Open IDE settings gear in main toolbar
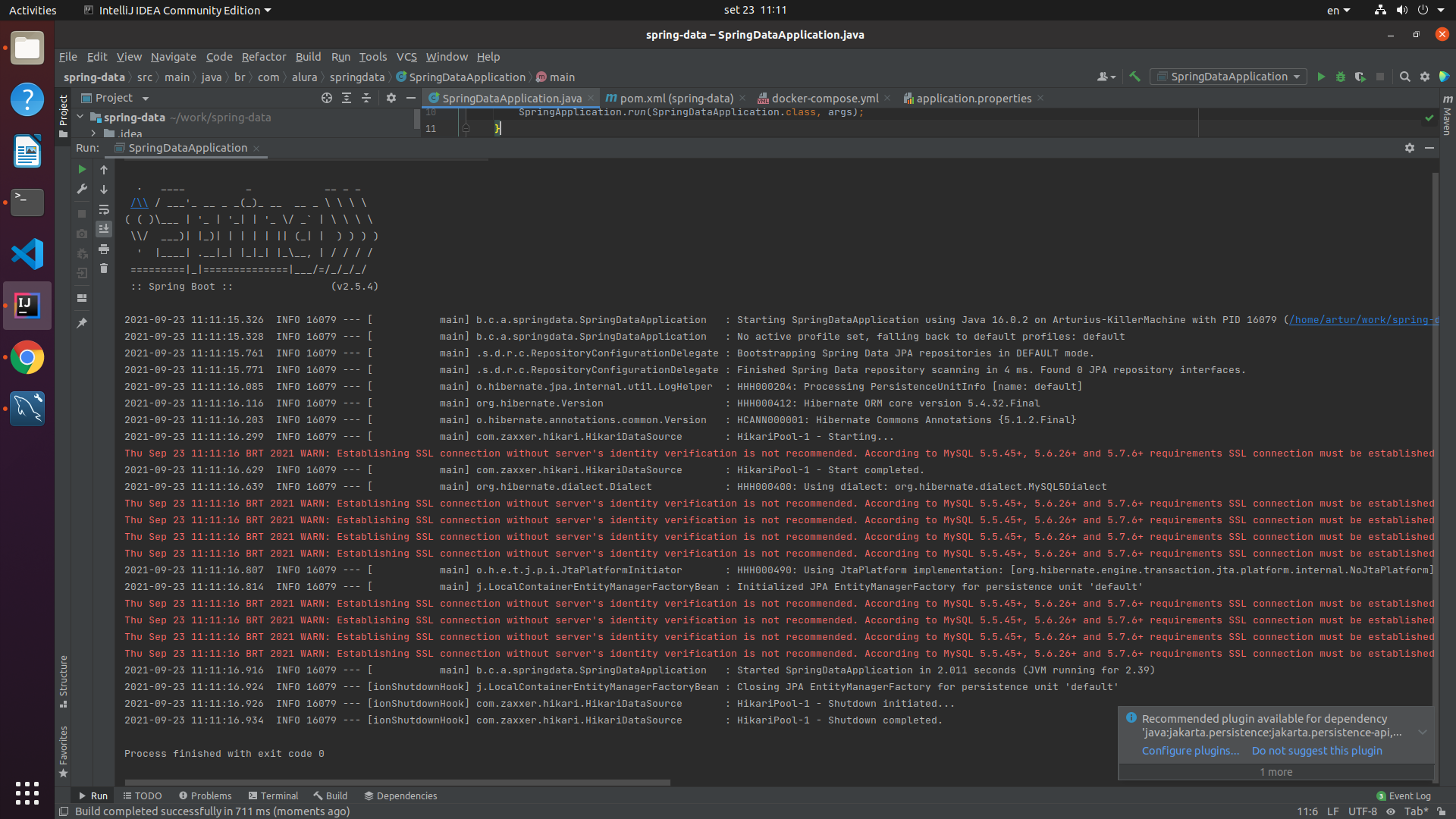1456x819 pixels. click(1425, 77)
